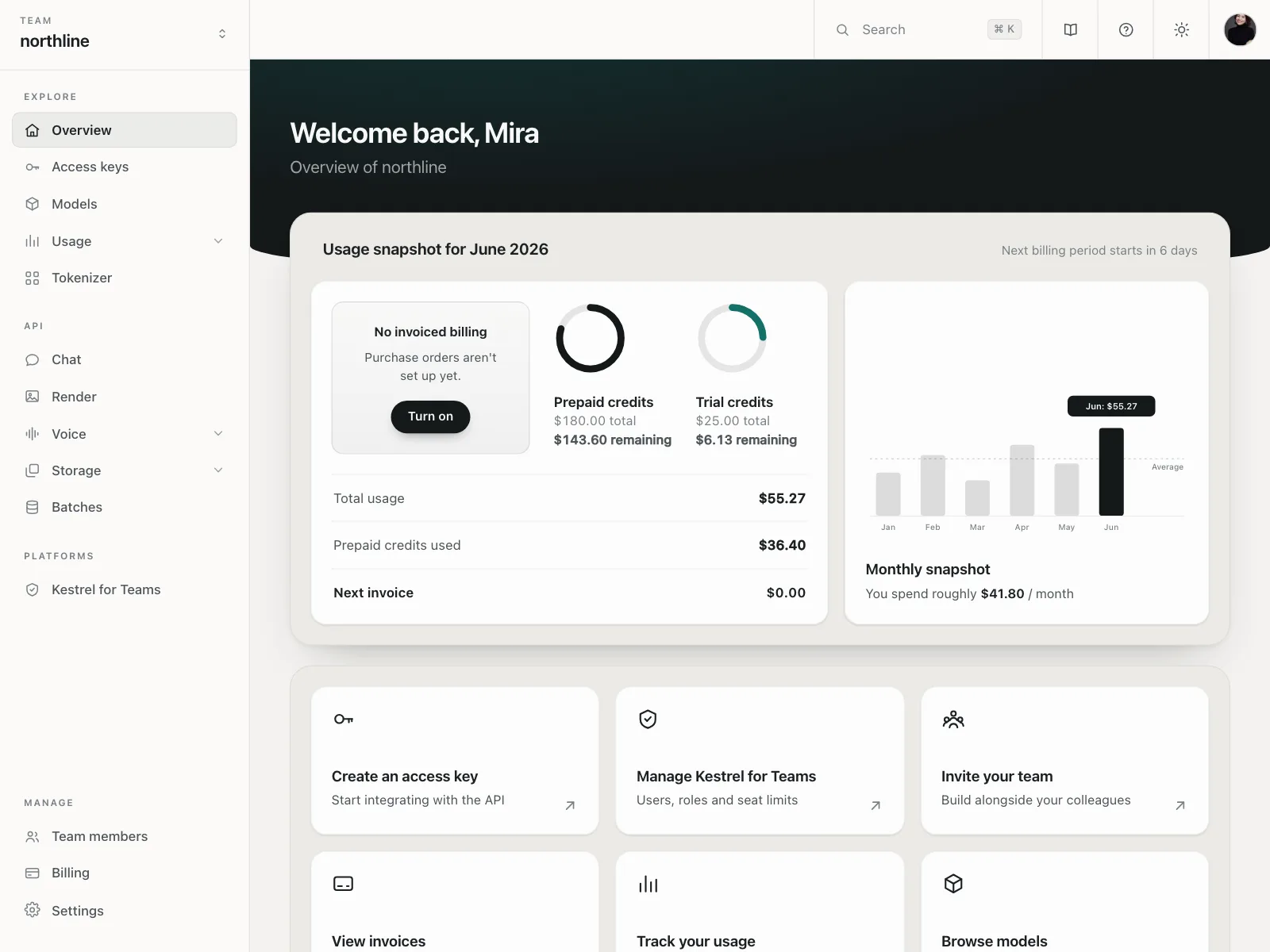Click the Chat bubble icon
The height and width of the screenshot is (952, 1270).
pyautogui.click(x=33, y=359)
